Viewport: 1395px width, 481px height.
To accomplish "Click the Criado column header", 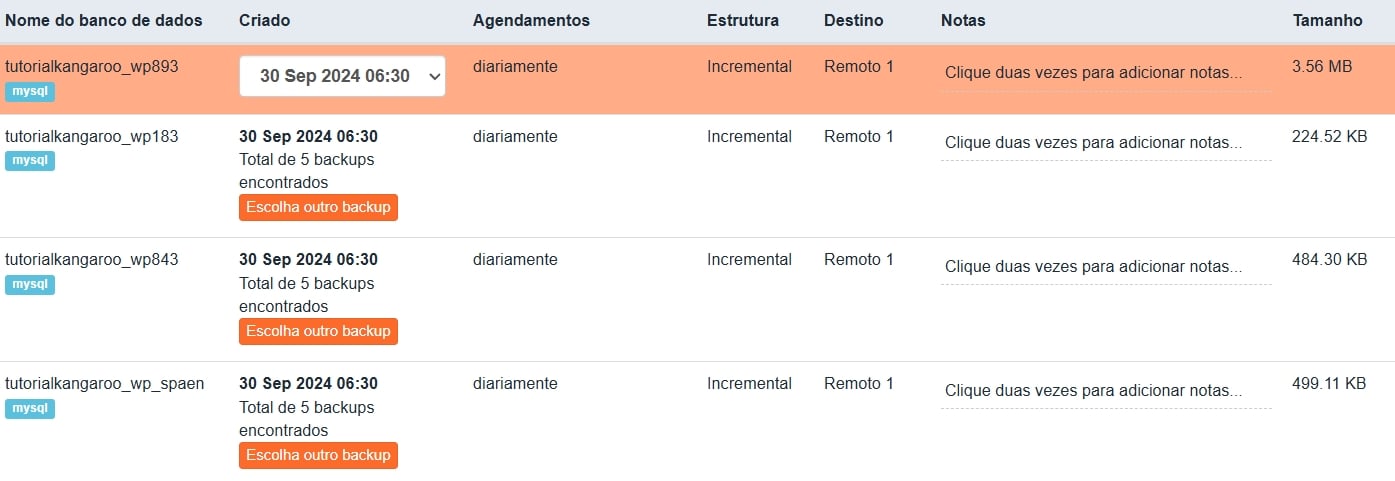I will click(265, 21).
